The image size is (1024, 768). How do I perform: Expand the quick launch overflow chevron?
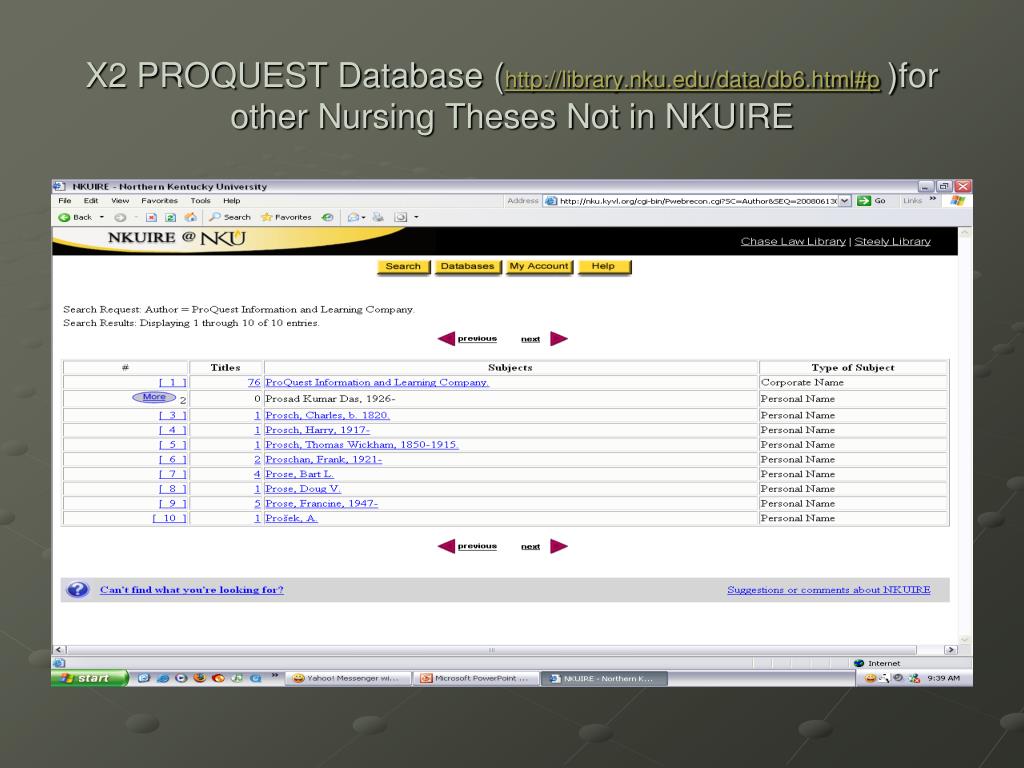(275, 675)
